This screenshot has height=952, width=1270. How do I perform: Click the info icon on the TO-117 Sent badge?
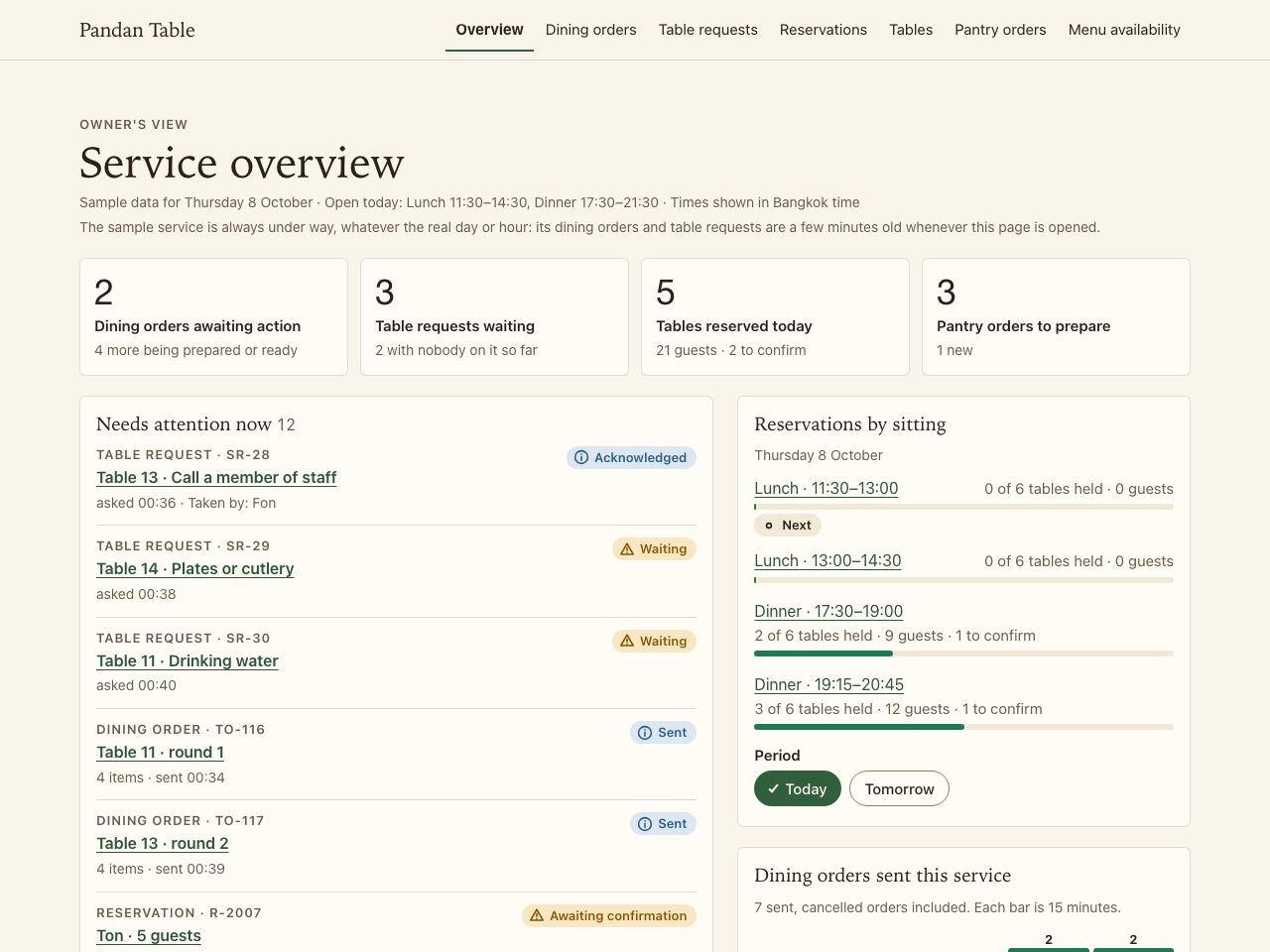645,824
